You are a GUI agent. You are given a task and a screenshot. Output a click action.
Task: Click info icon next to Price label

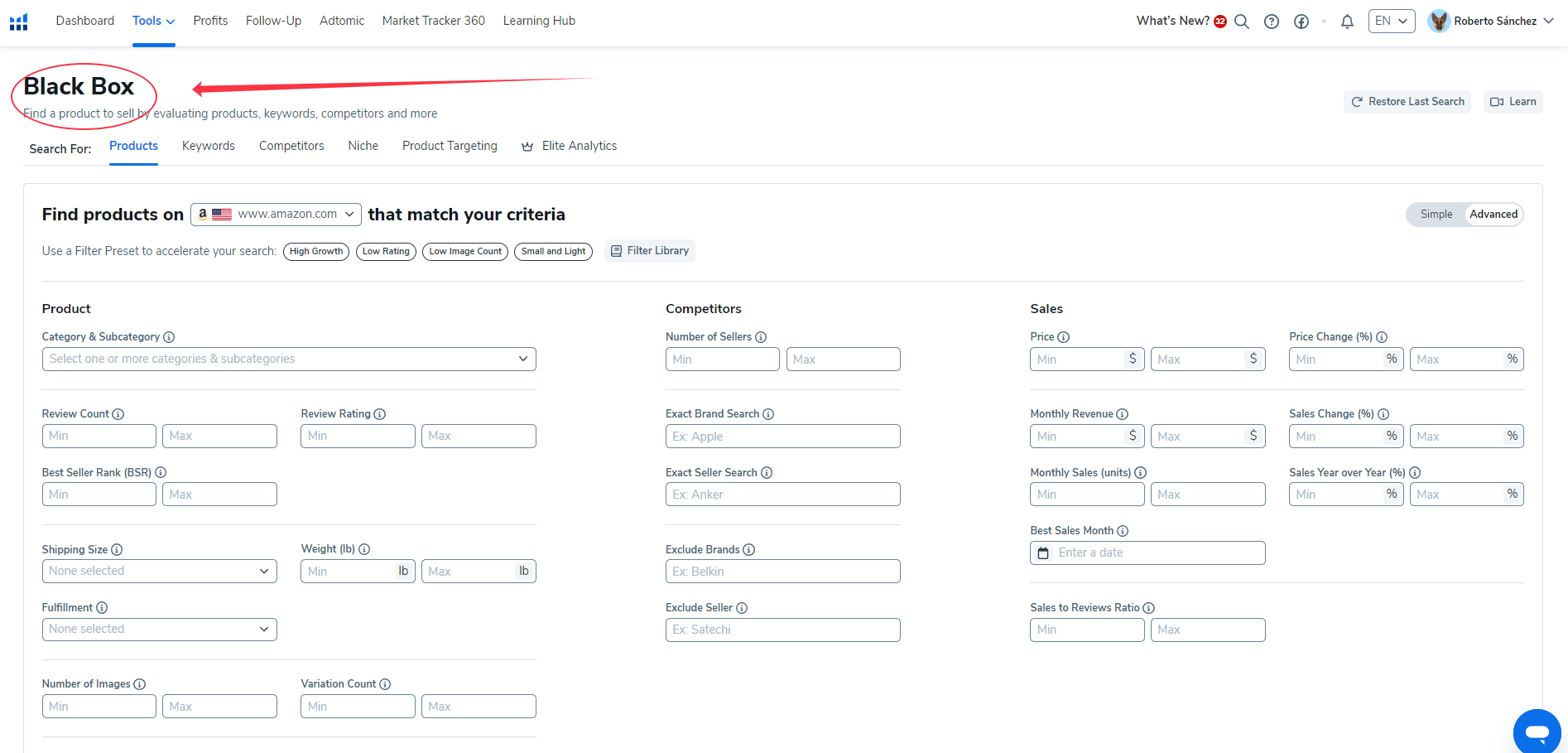pyautogui.click(x=1064, y=337)
